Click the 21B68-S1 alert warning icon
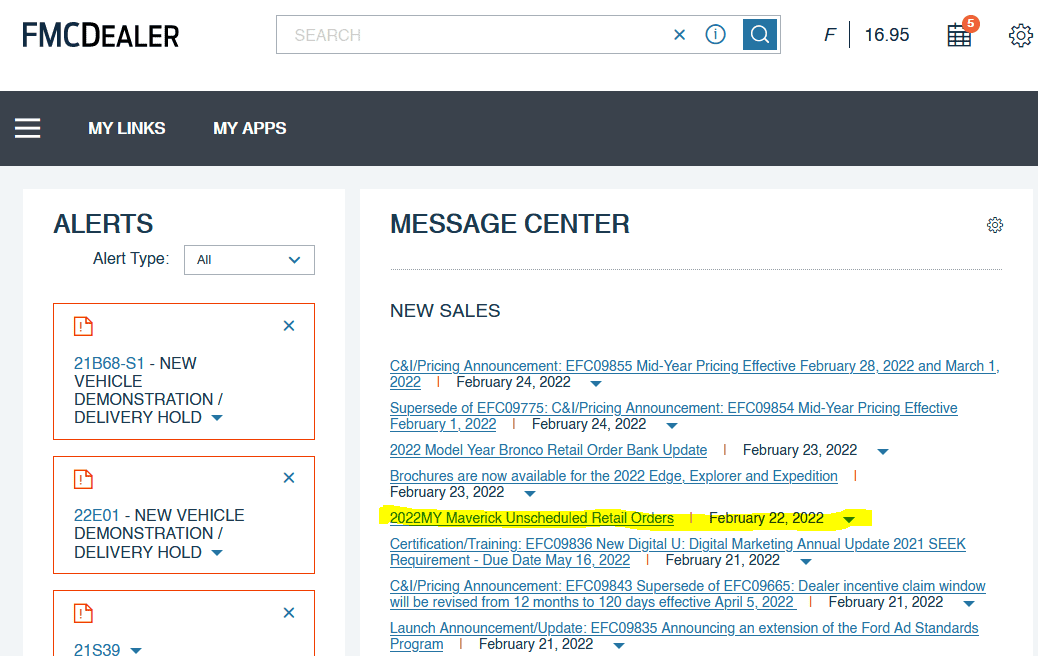Viewport: 1038px width, 656px height. click(x=83, y=326)
